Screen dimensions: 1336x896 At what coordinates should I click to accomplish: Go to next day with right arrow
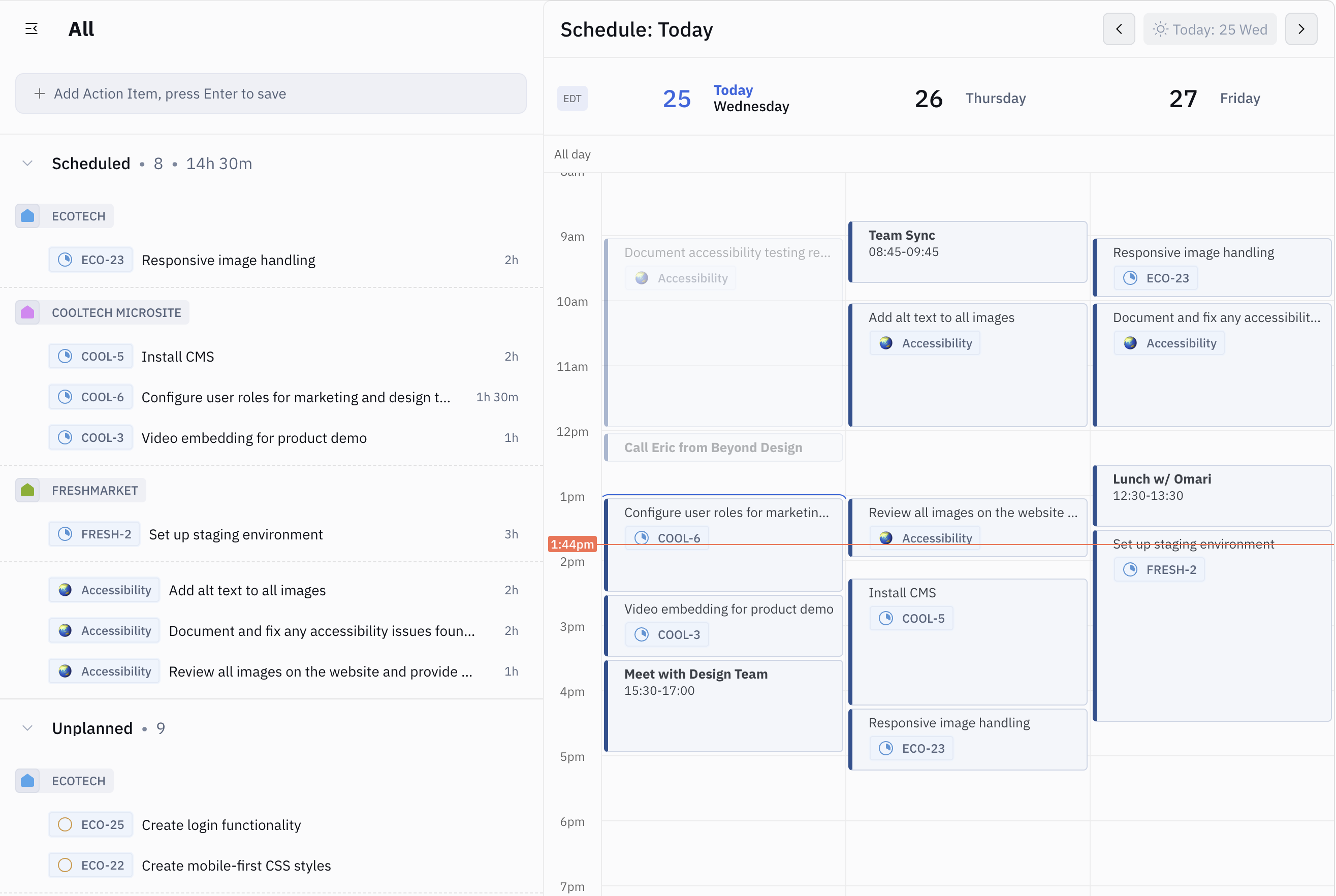click(1300, 29)
